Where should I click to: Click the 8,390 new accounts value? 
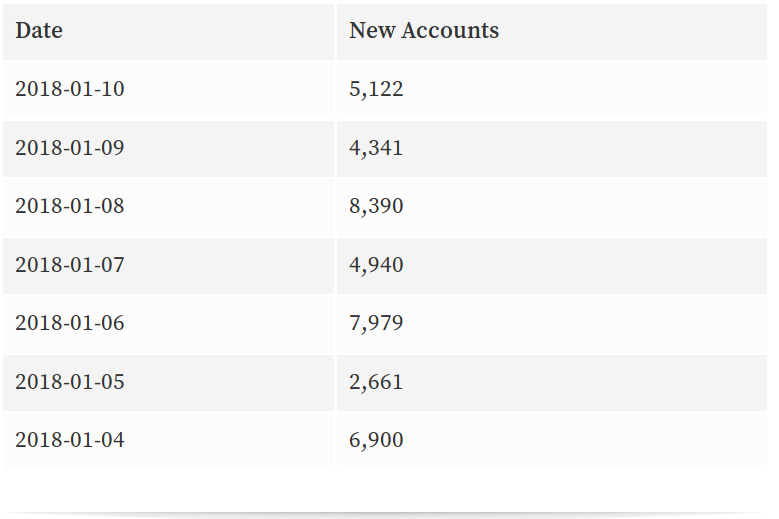click(376, 206)
